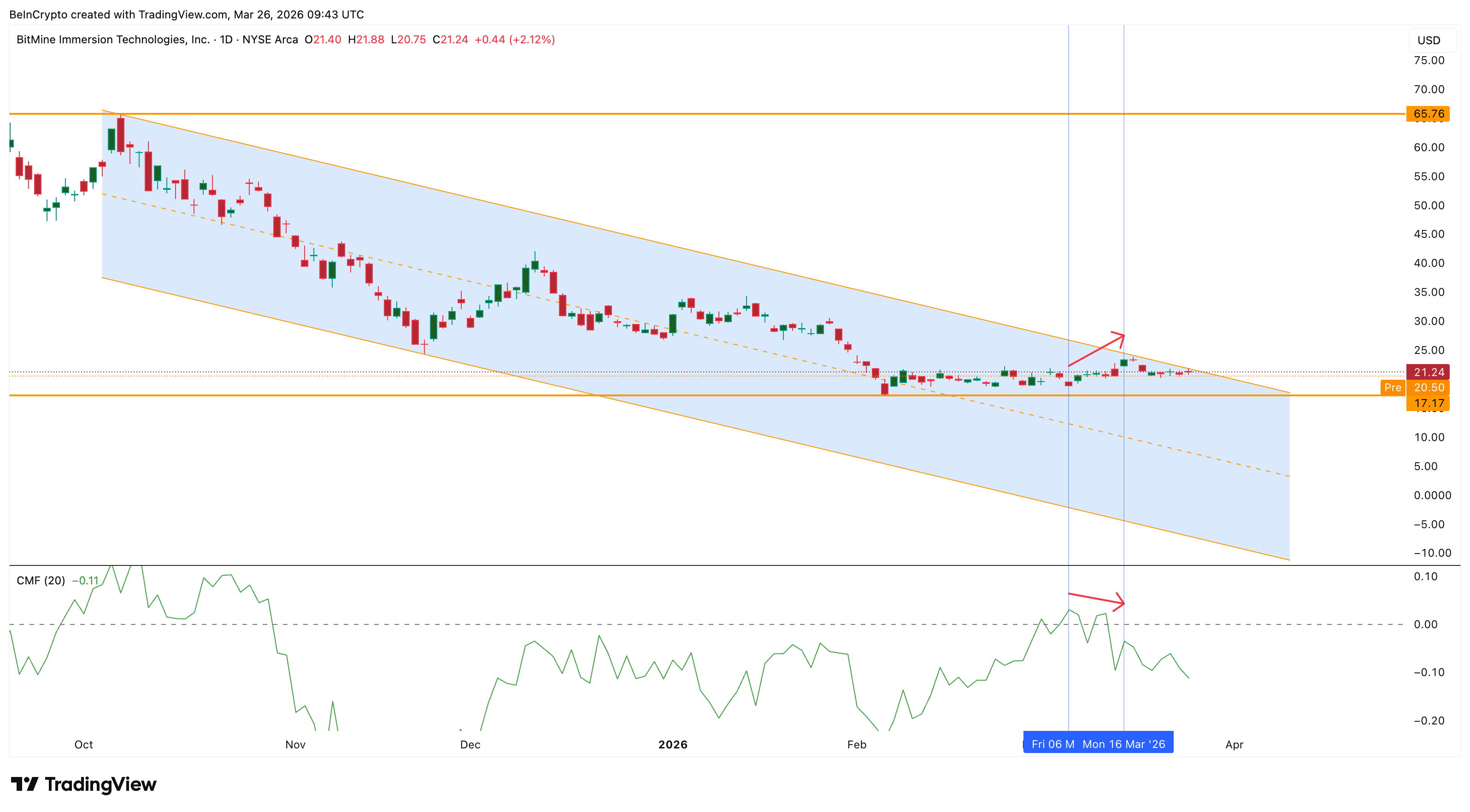1470x812 pixels.
Task: Click the NYSE Arca exchange label
Action: [270, 39]
